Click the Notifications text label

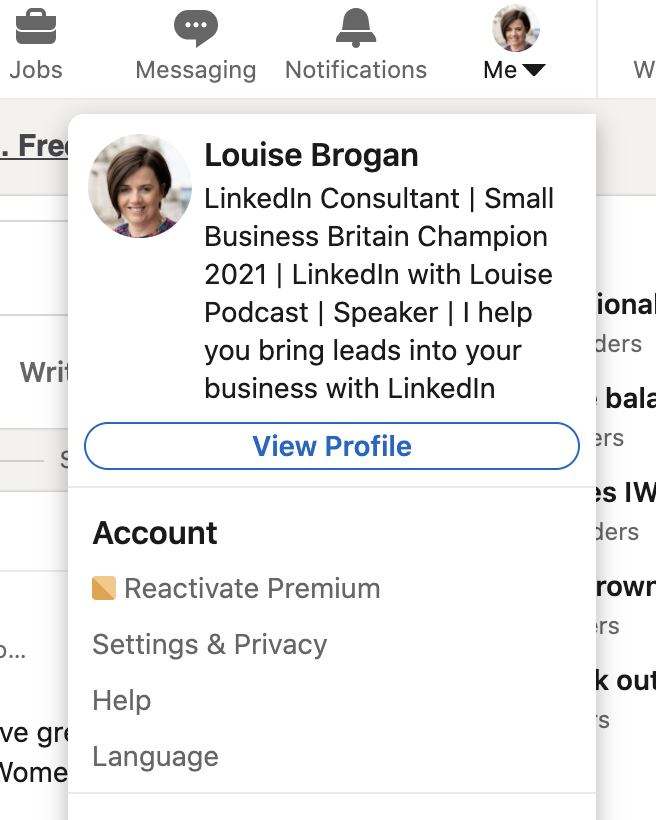[x=356, y=70]
